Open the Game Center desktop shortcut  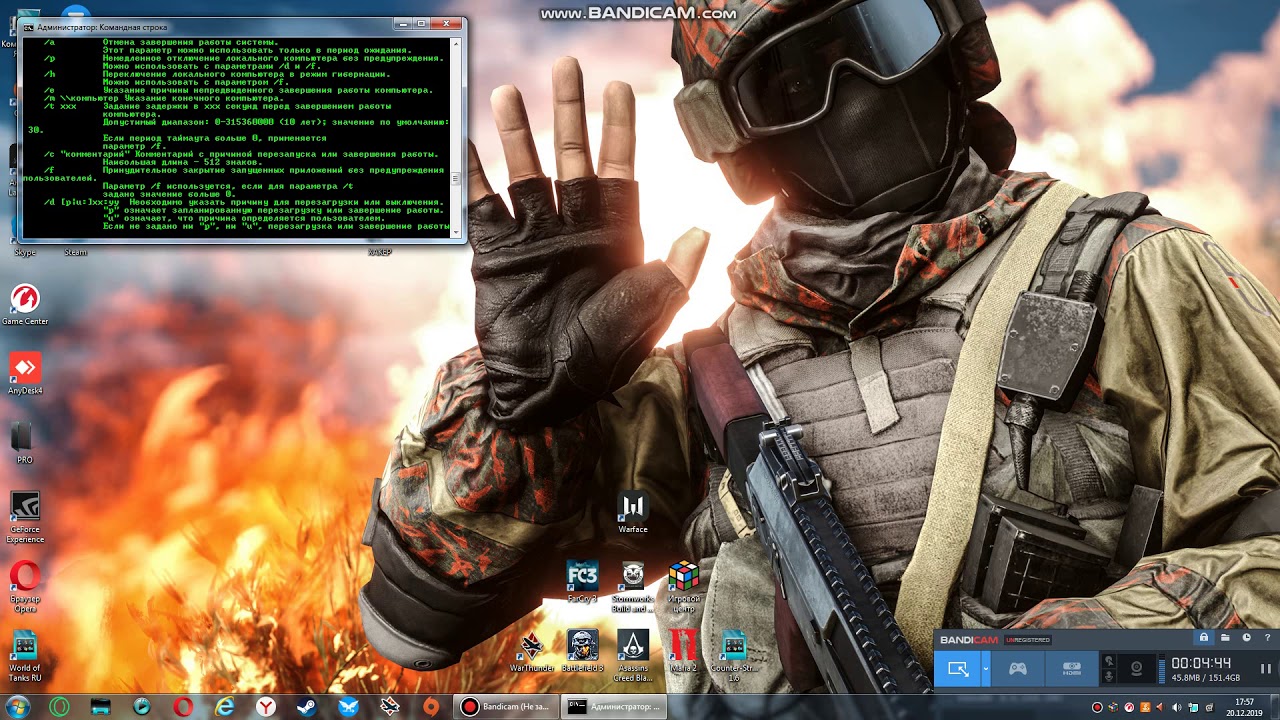25,303
